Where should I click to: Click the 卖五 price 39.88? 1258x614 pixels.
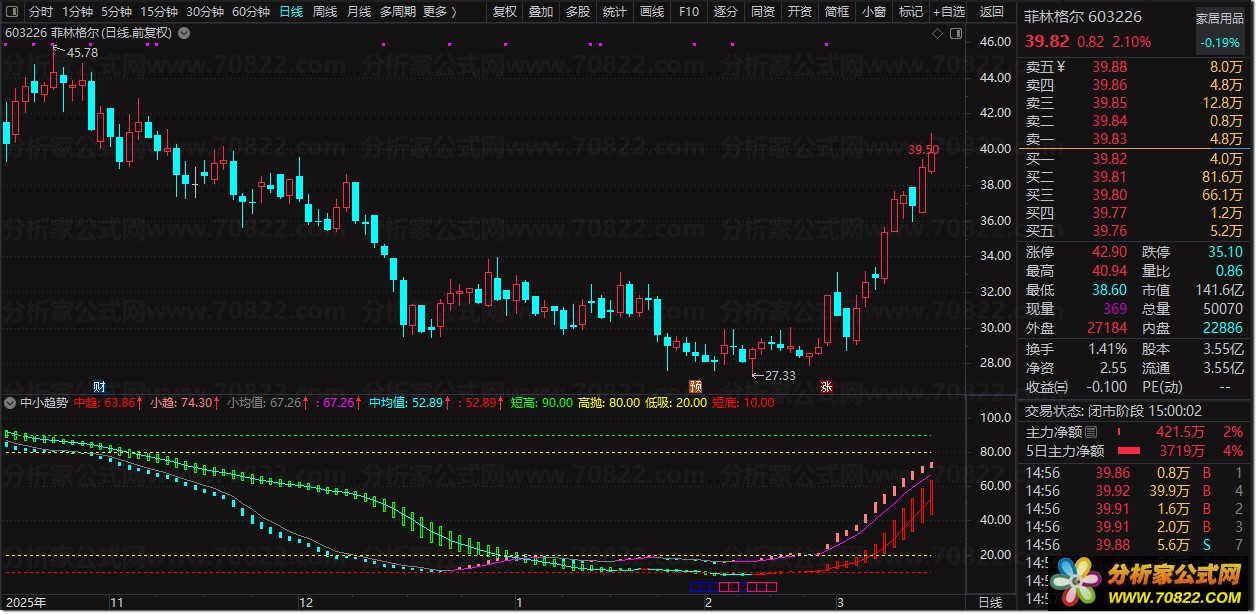tap(1109, 67)
